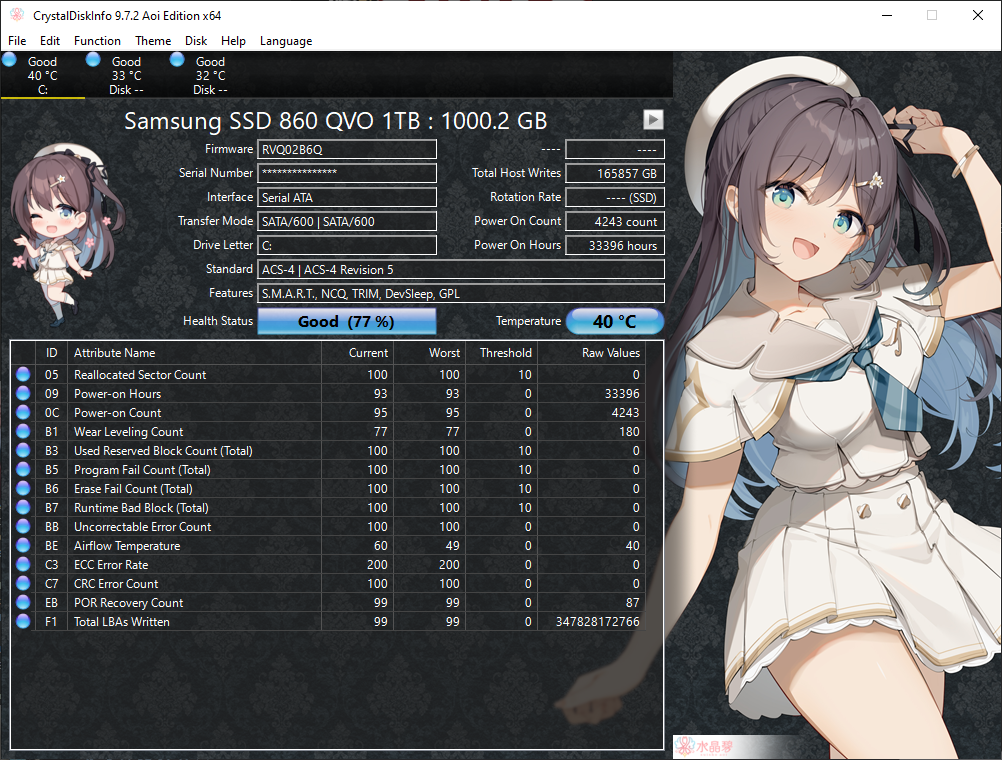Screen dimensions: 1002x760
Task: Open the Theme menu
Action: click(x=153, y=41)
